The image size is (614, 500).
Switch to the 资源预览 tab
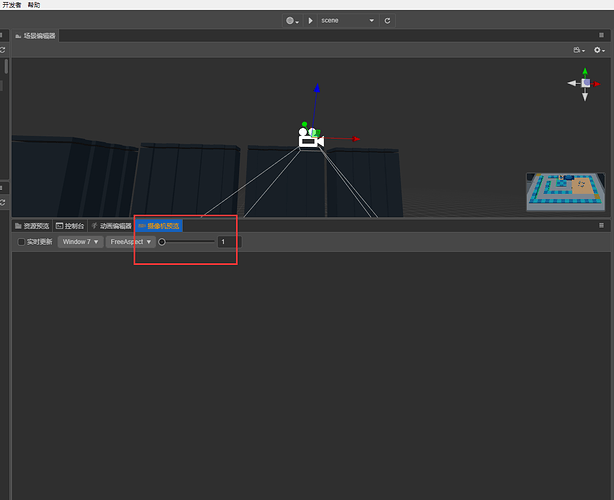32,226
